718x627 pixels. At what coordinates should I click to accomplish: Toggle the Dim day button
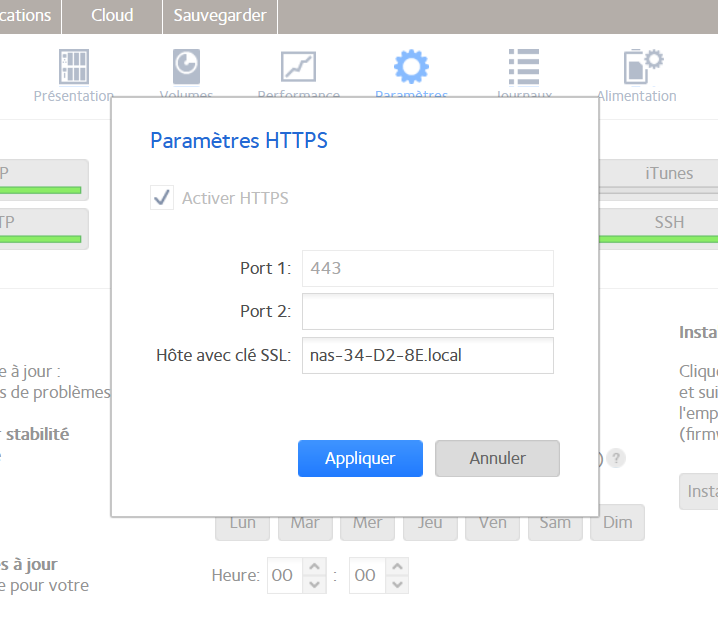point(617,523)
